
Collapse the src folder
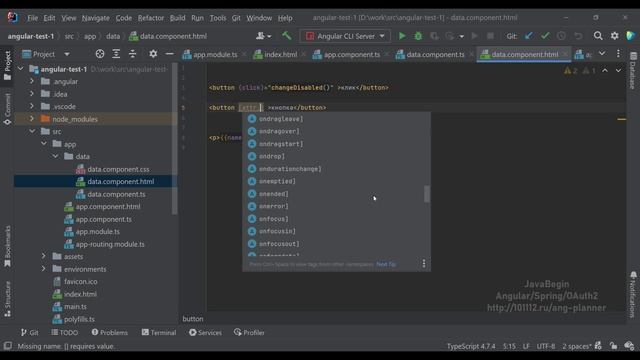[32, 131]
